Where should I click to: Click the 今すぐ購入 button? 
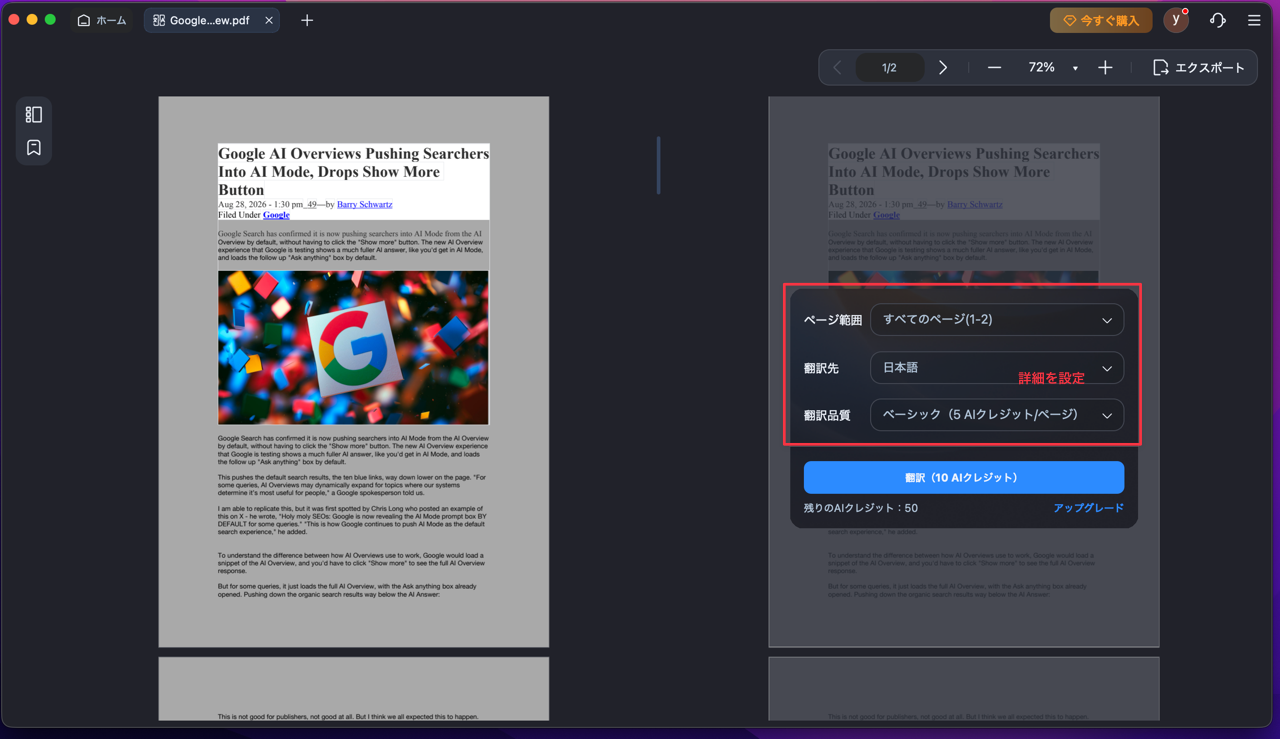(x=1101, y=20)
